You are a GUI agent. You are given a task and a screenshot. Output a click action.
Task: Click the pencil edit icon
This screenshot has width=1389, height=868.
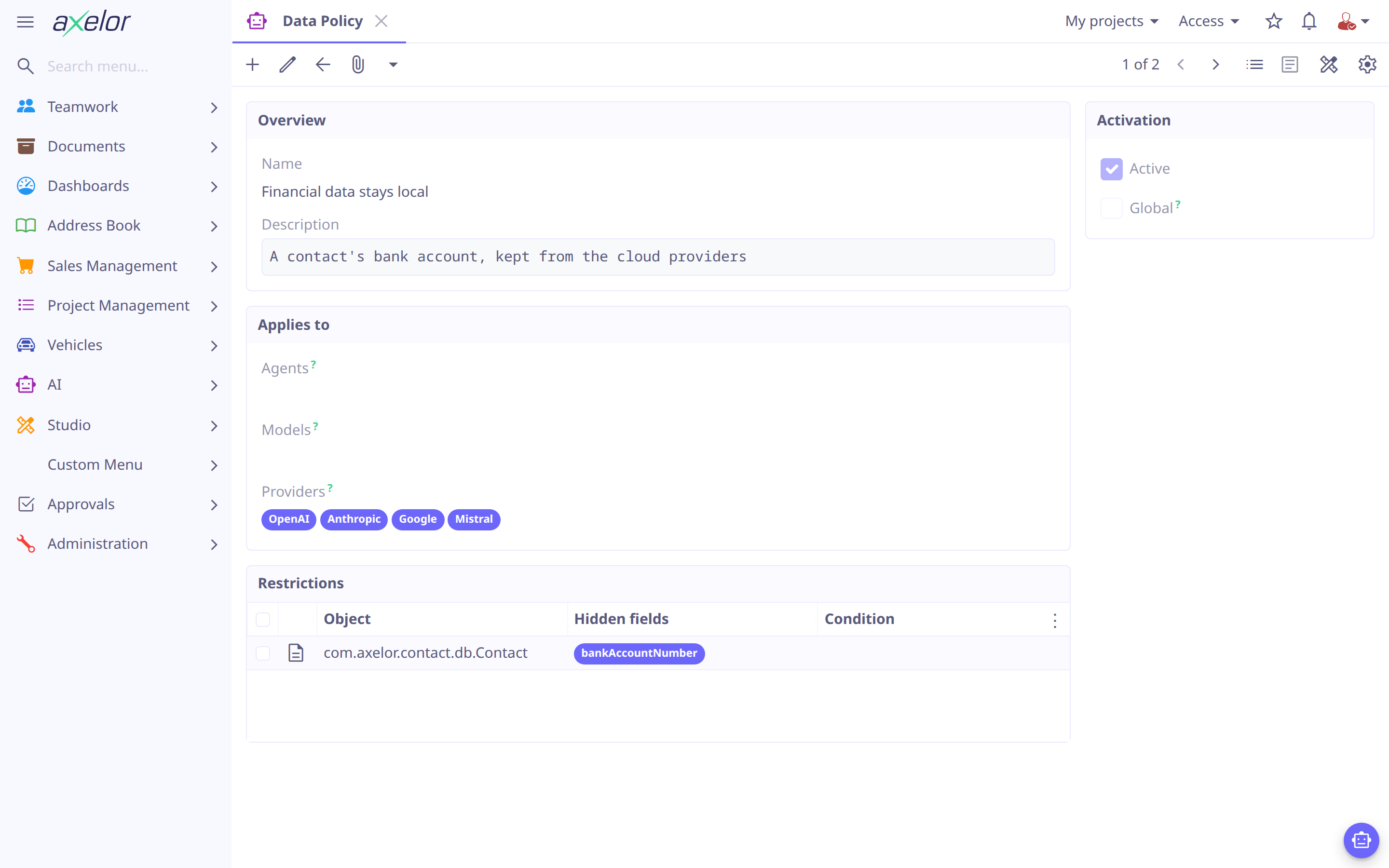(x=287, y=64)
